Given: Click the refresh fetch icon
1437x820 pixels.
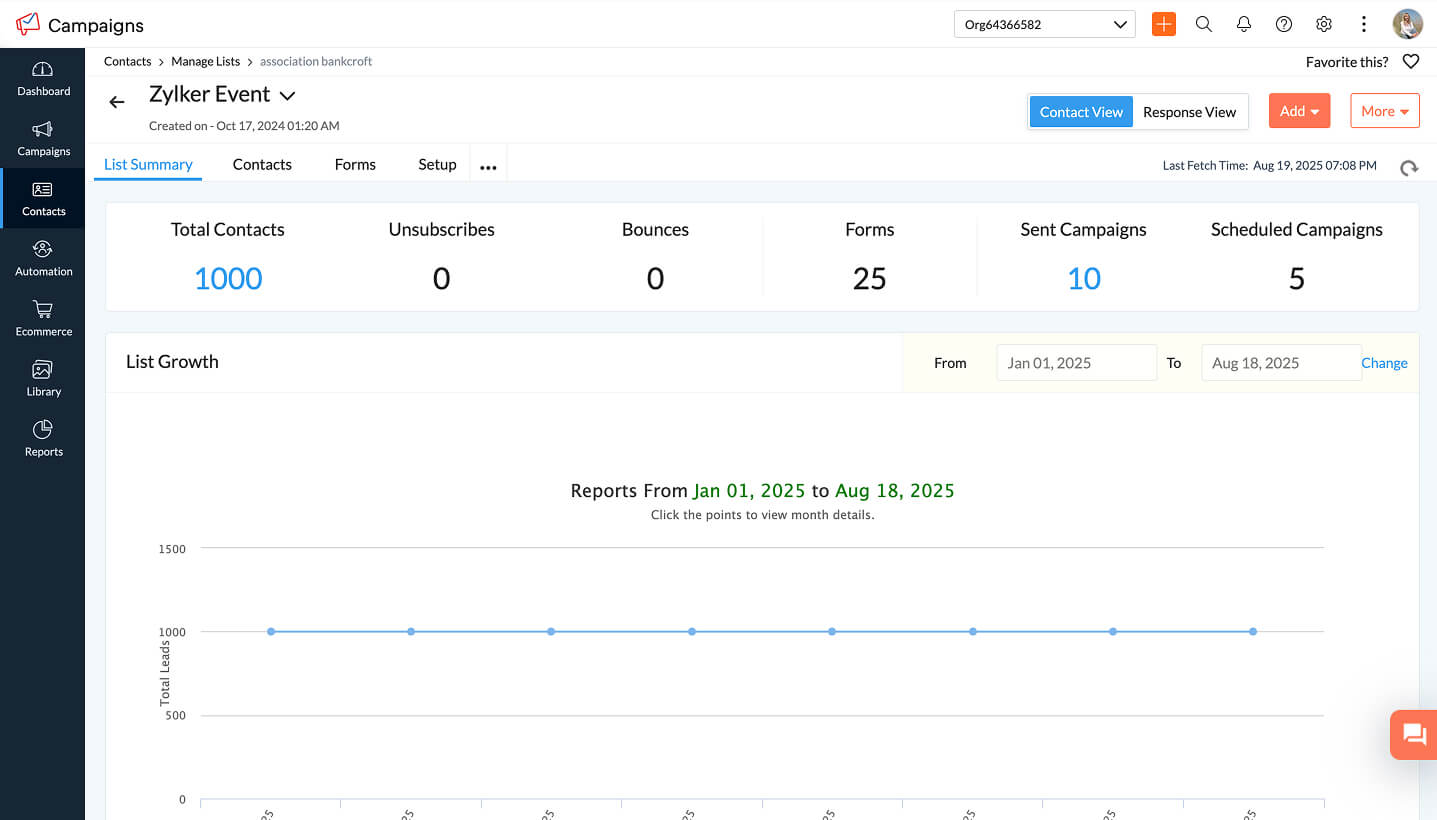Looking at the screenshot, I should click(1409, 167).
